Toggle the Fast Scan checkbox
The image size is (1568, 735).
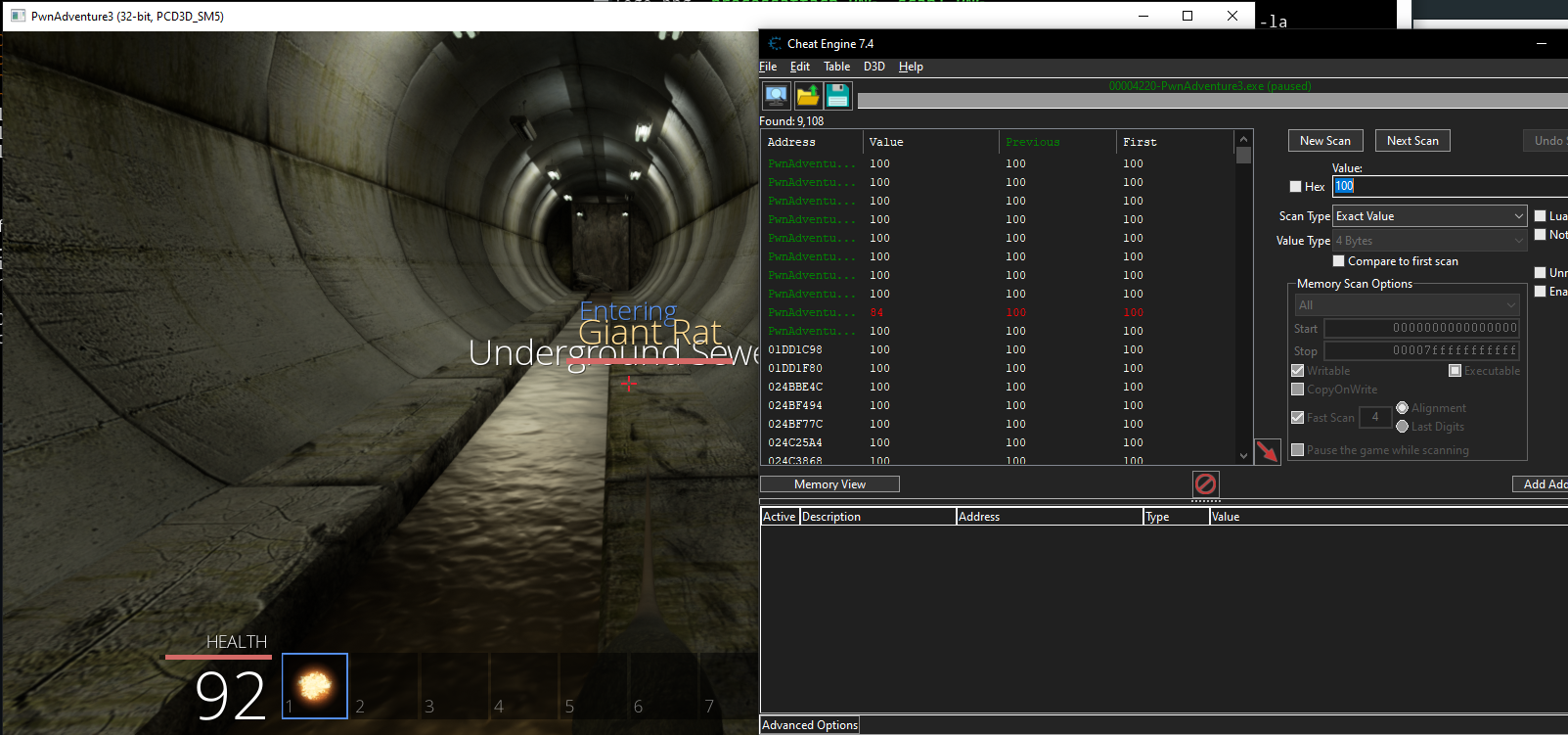(x=1297, y=418)
